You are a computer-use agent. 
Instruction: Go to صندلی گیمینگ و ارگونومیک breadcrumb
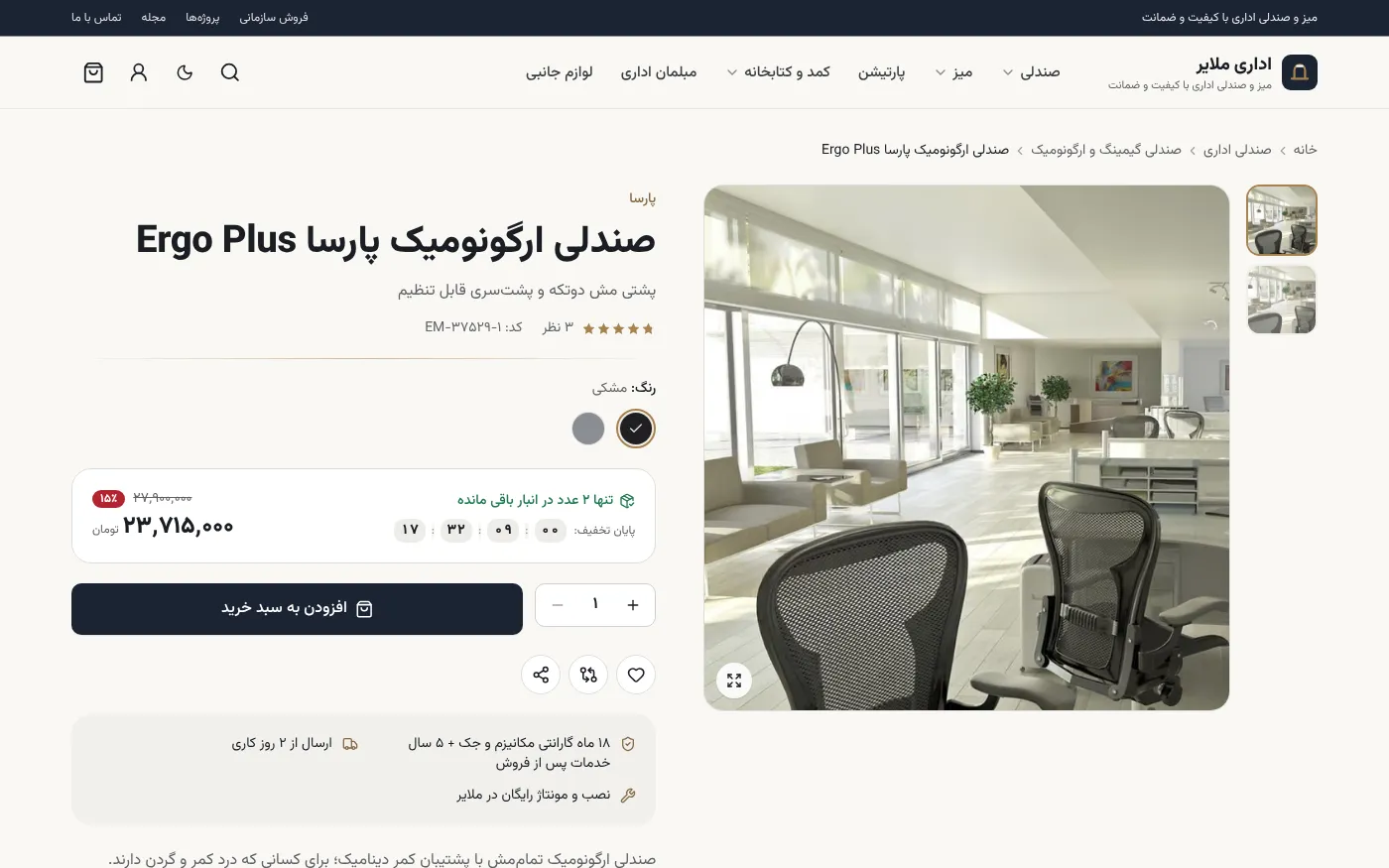pos(1106,150)
